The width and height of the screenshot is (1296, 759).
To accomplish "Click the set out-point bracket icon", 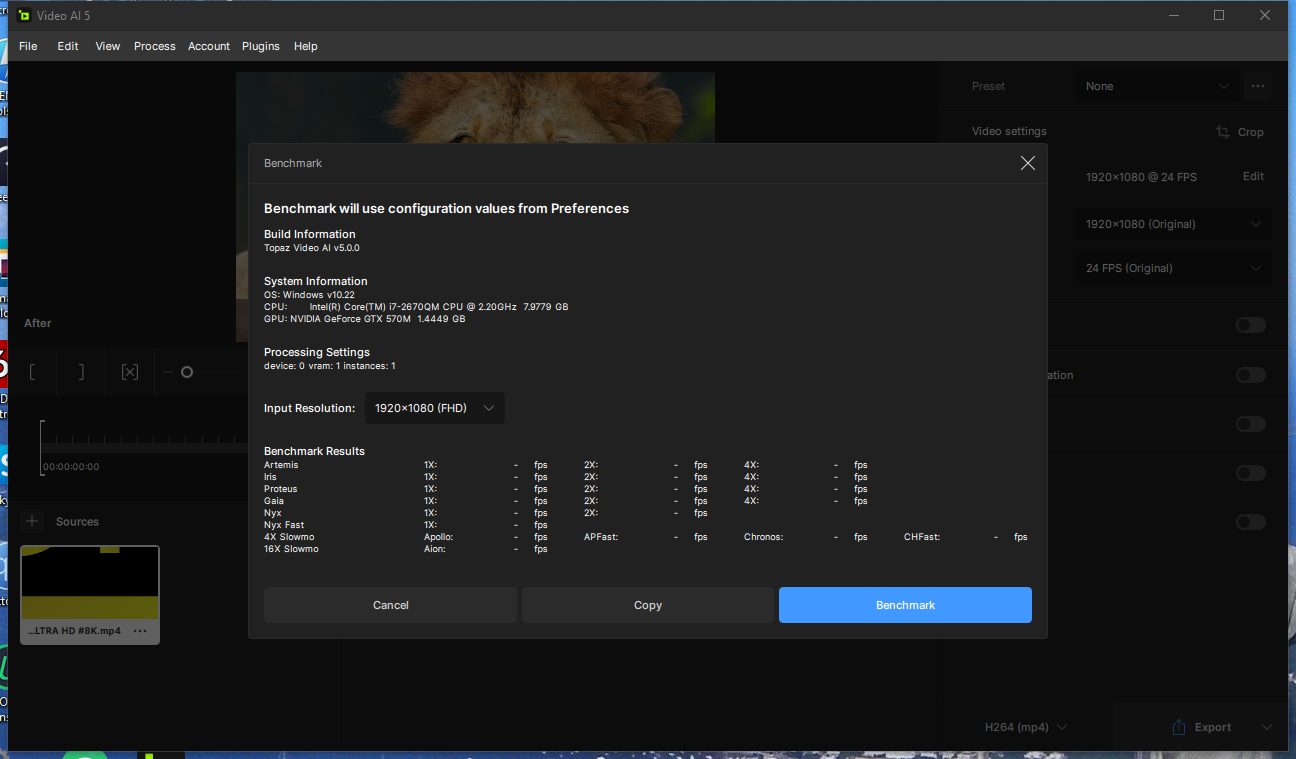I will 81,372.
